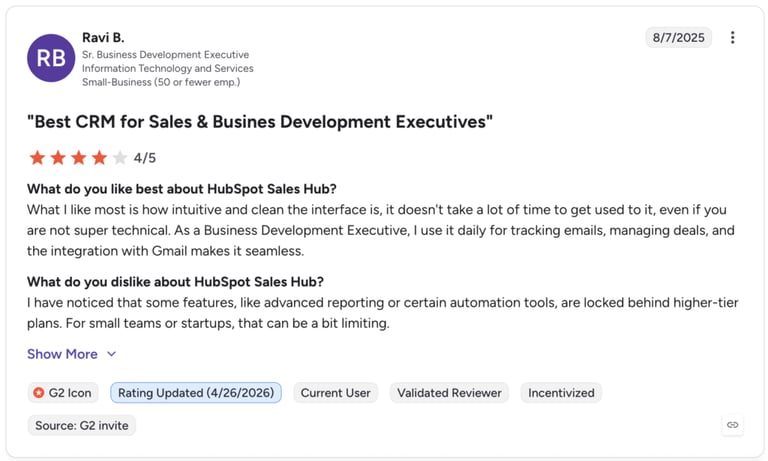
Task: Click the star rating row
Action: tap(78, 158)
